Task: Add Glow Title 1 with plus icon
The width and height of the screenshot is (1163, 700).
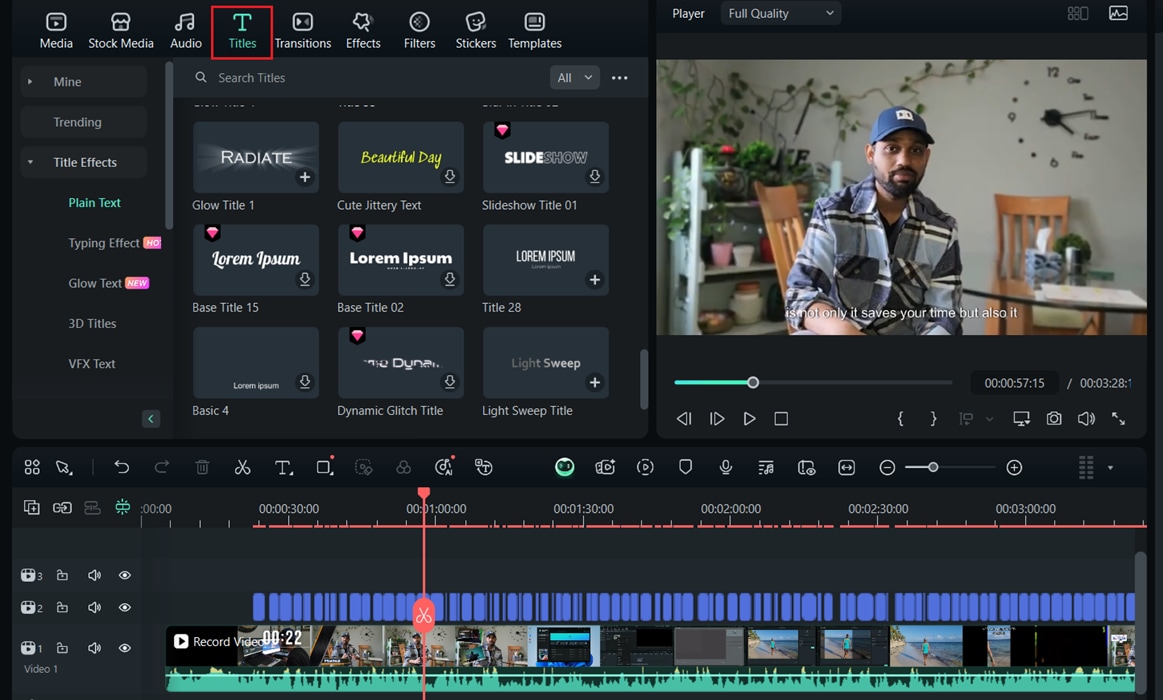Action: [x=305, y=177]
